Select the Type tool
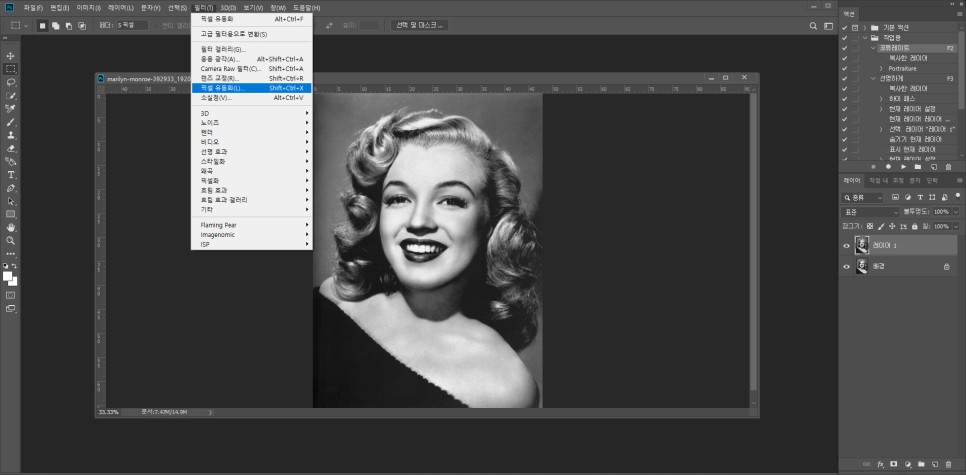This screenshot has width=966, height=475. pos(10,175)
